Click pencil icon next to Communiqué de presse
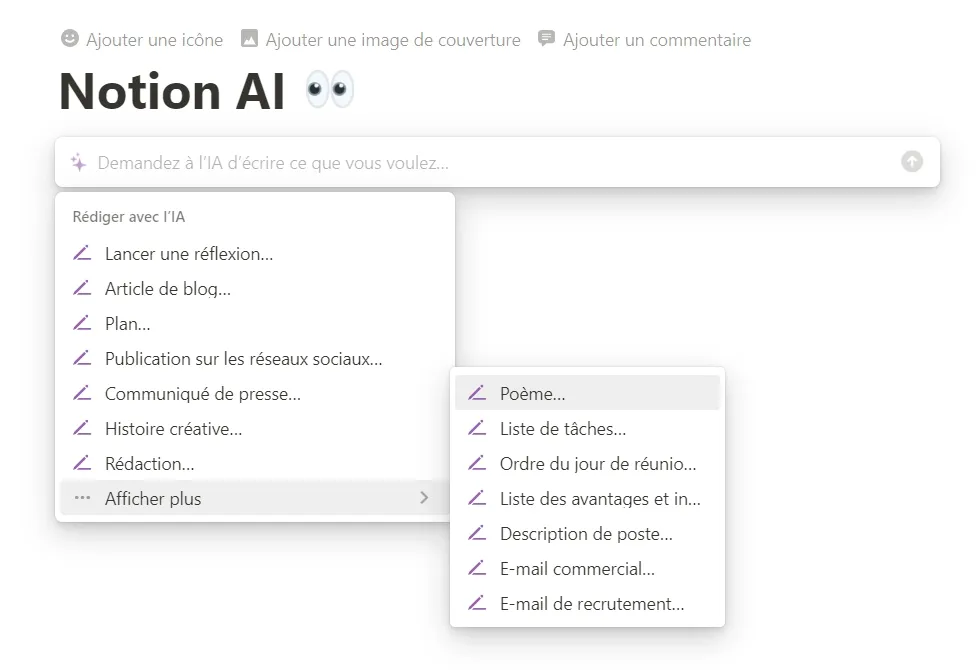Image resolution: width=980 pixels, height=670 pixels. pos(82,393)
